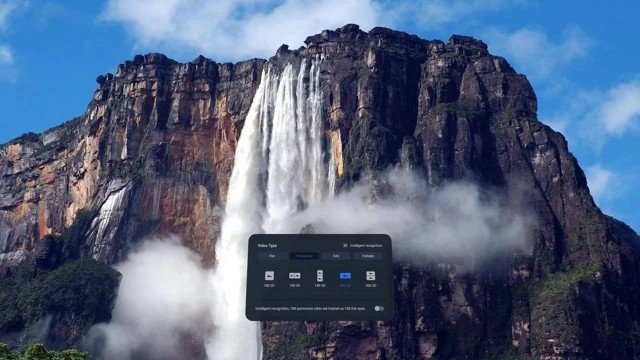Select the Fisheye tab
Viewport: 640px width, 360px height.
(x=368, y=256)
